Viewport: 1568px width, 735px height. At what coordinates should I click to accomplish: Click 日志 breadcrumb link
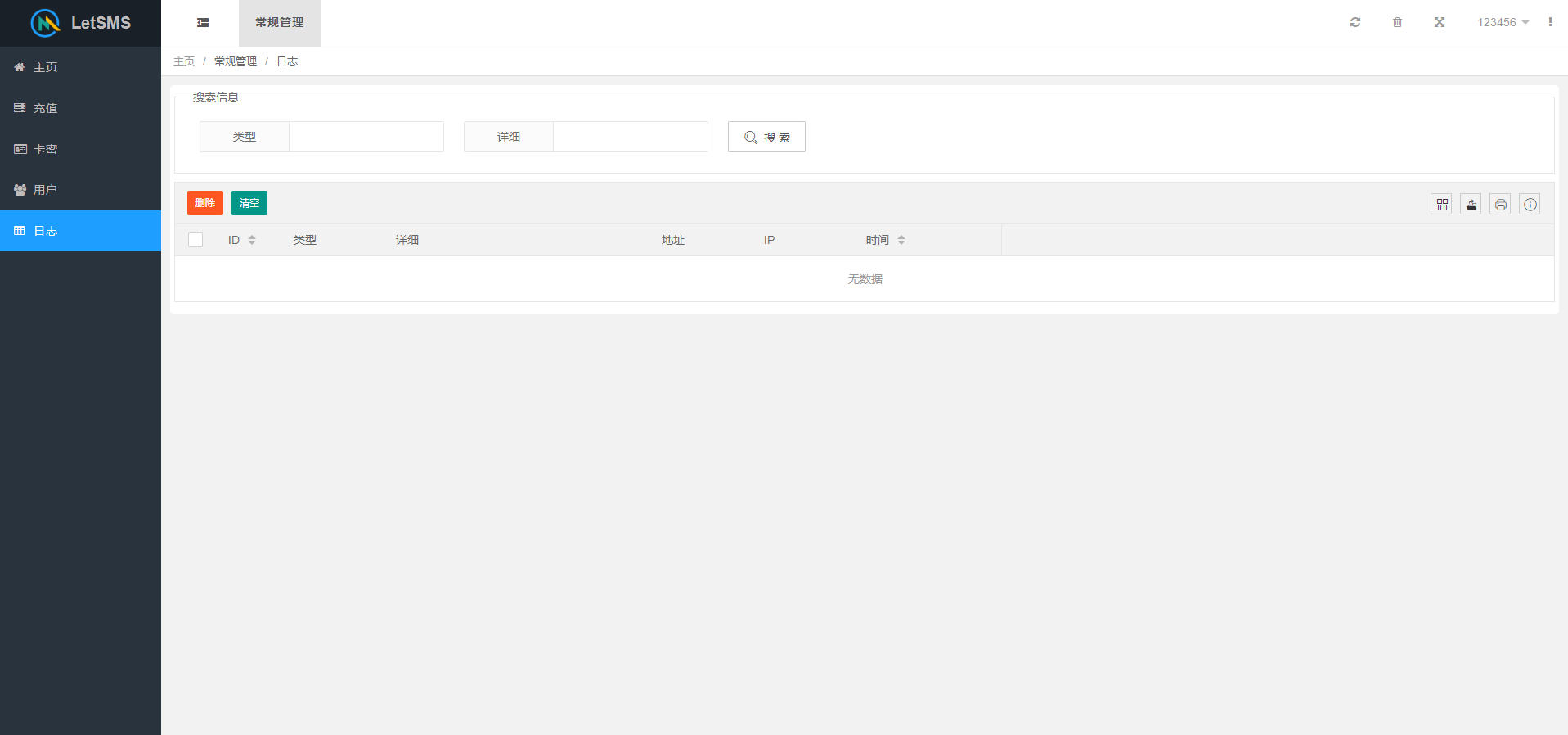(287, 61)
